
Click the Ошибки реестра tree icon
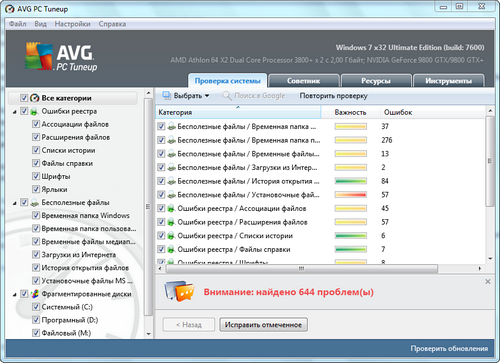[x=34, y=111]
